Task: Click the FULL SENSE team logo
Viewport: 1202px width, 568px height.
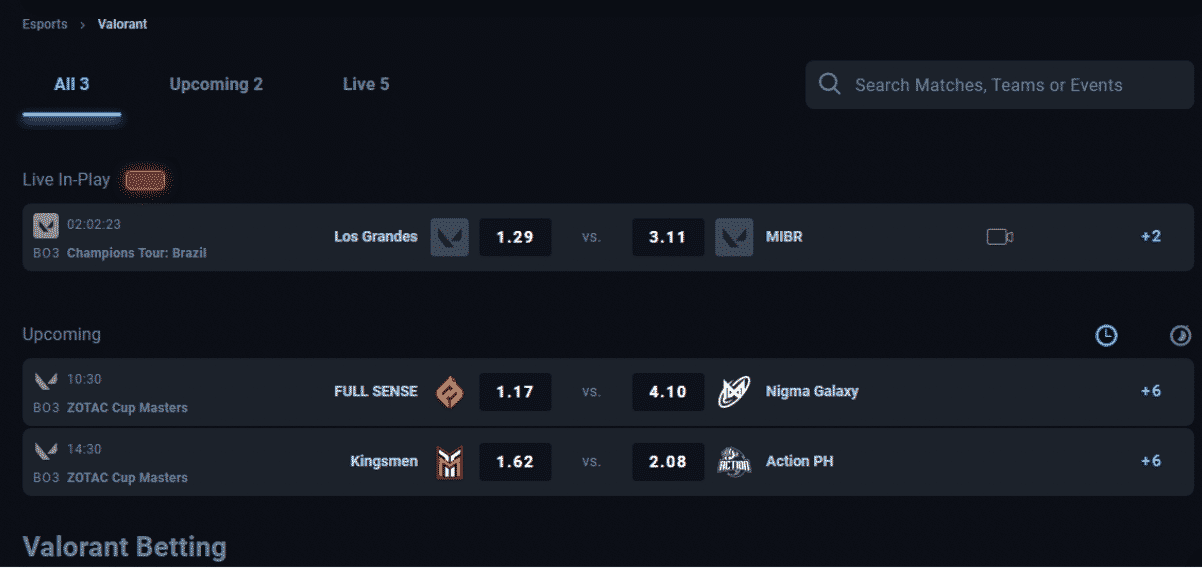Action: (x=450, y=392)
